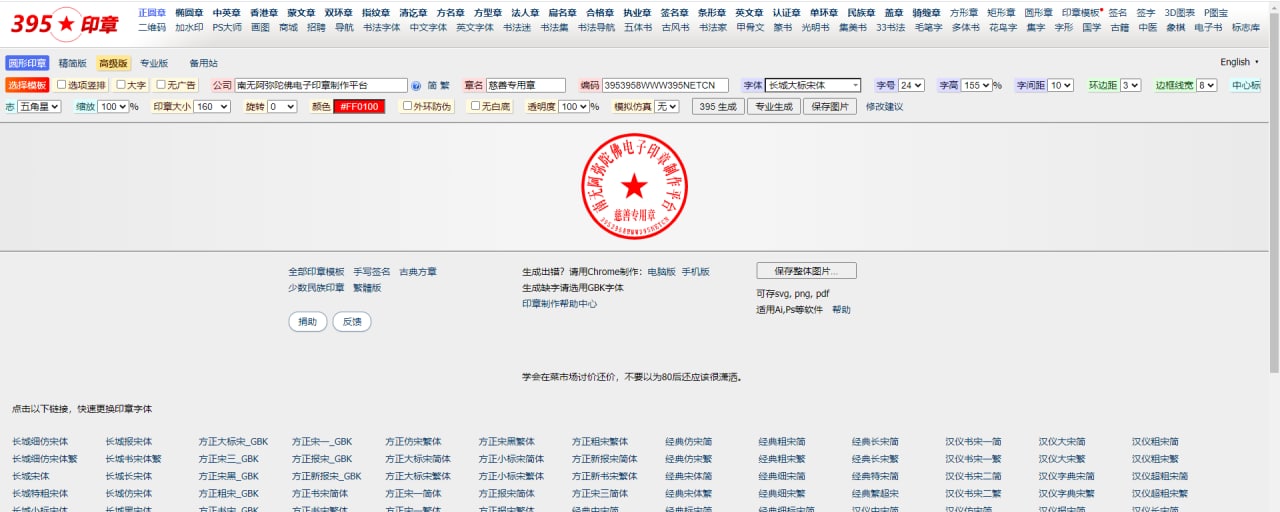Select the 方正大标宋_GBK font link

coord(233,442)
